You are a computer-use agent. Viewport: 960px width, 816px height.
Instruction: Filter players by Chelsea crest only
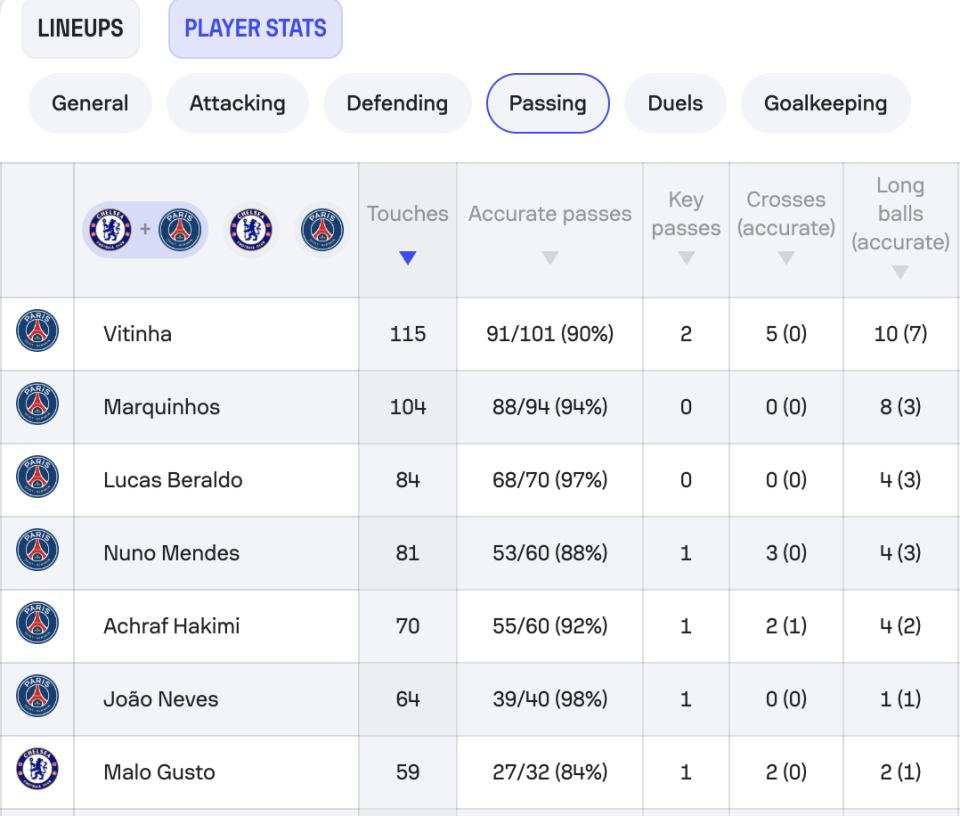[x=251, y=230]
